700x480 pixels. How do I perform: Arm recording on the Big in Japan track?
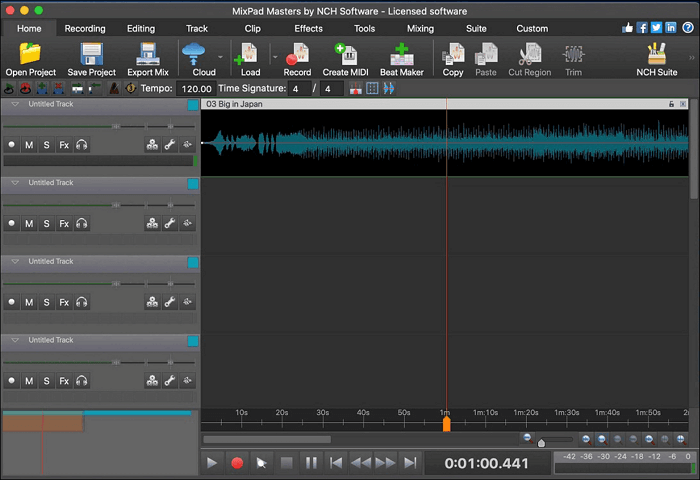pyautogui.click(x=12, y=145)
